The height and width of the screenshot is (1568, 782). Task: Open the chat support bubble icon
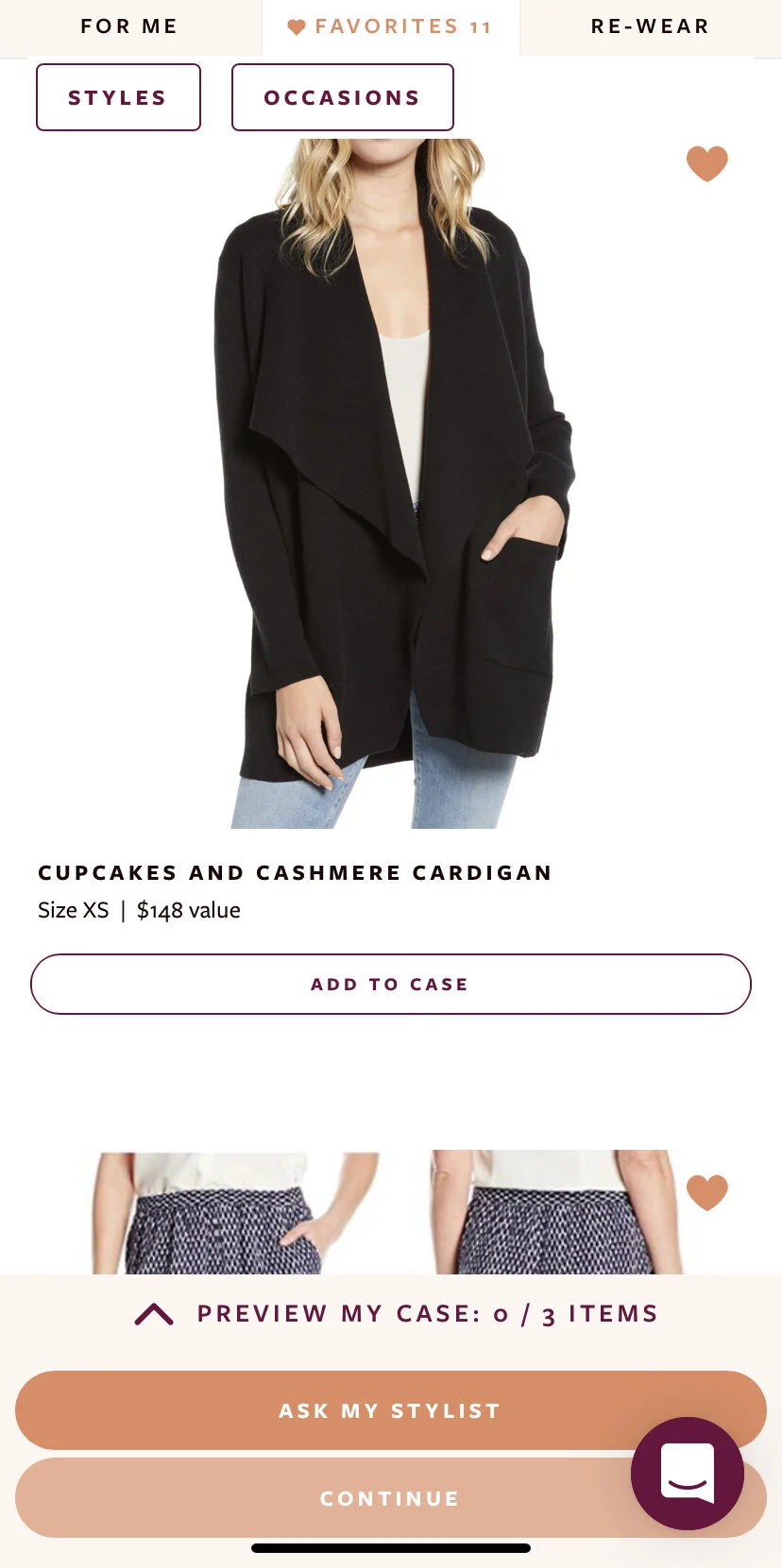tap(688, 1473)
